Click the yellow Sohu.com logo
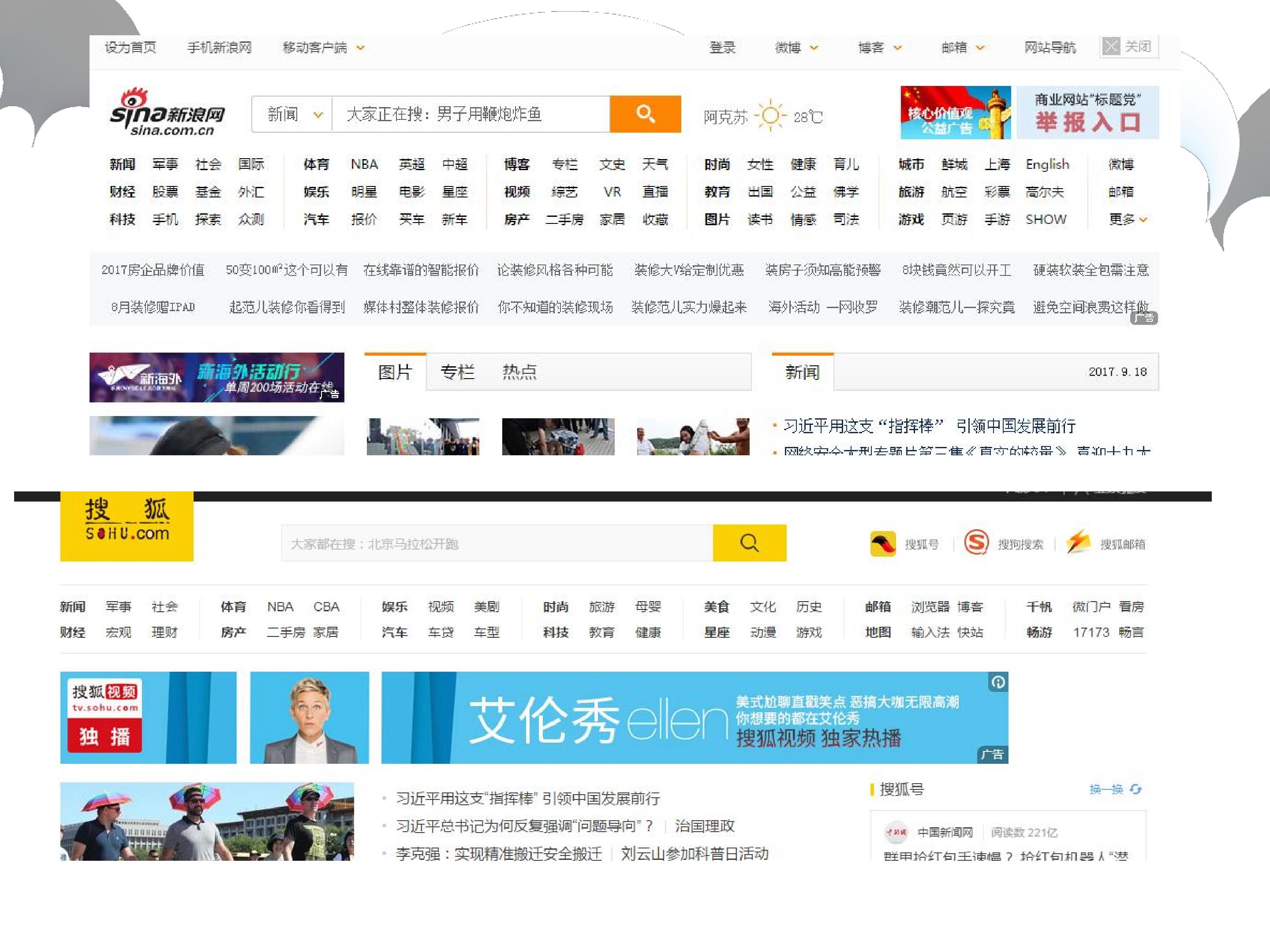This screenshot has height=952, width=1270. (127, 526)
